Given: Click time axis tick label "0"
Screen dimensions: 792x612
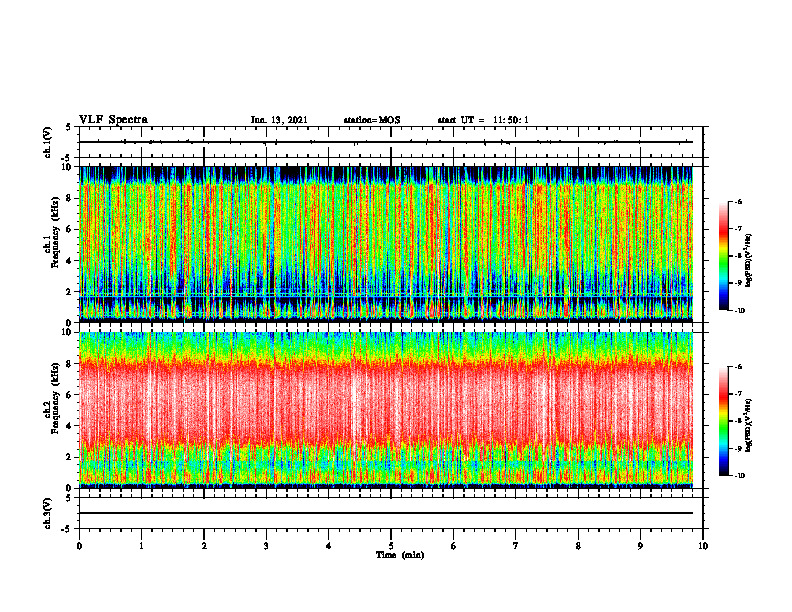Looking at the screenshot, I should [79, 546].
